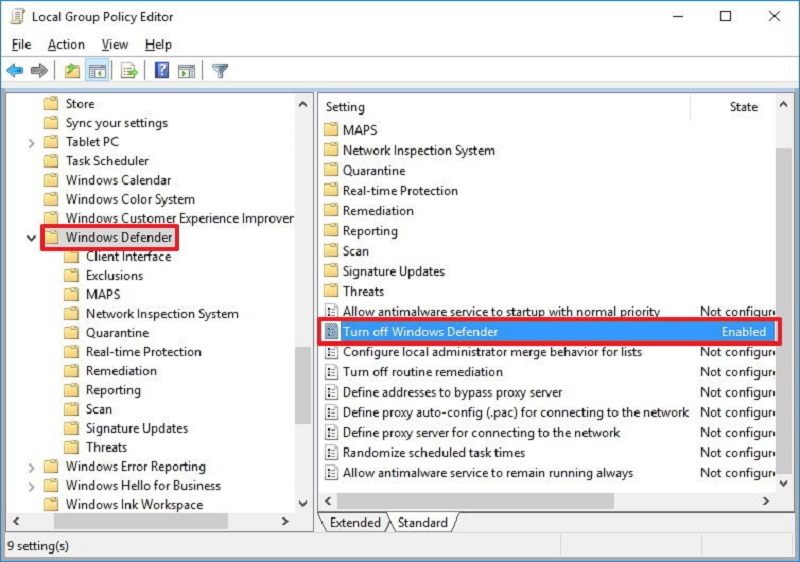Click policy icon beside Randomize scheduled task times
This screenshot has width=800, height=562.
tap(332, 452)
